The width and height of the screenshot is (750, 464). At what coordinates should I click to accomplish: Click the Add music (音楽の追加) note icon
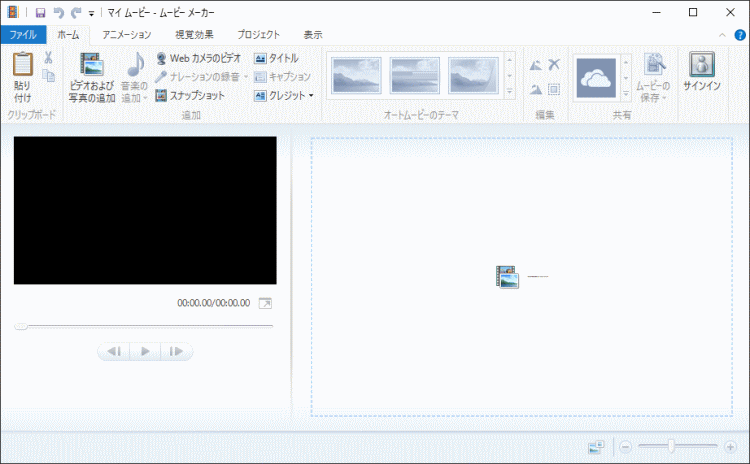[x=136, y=64]
